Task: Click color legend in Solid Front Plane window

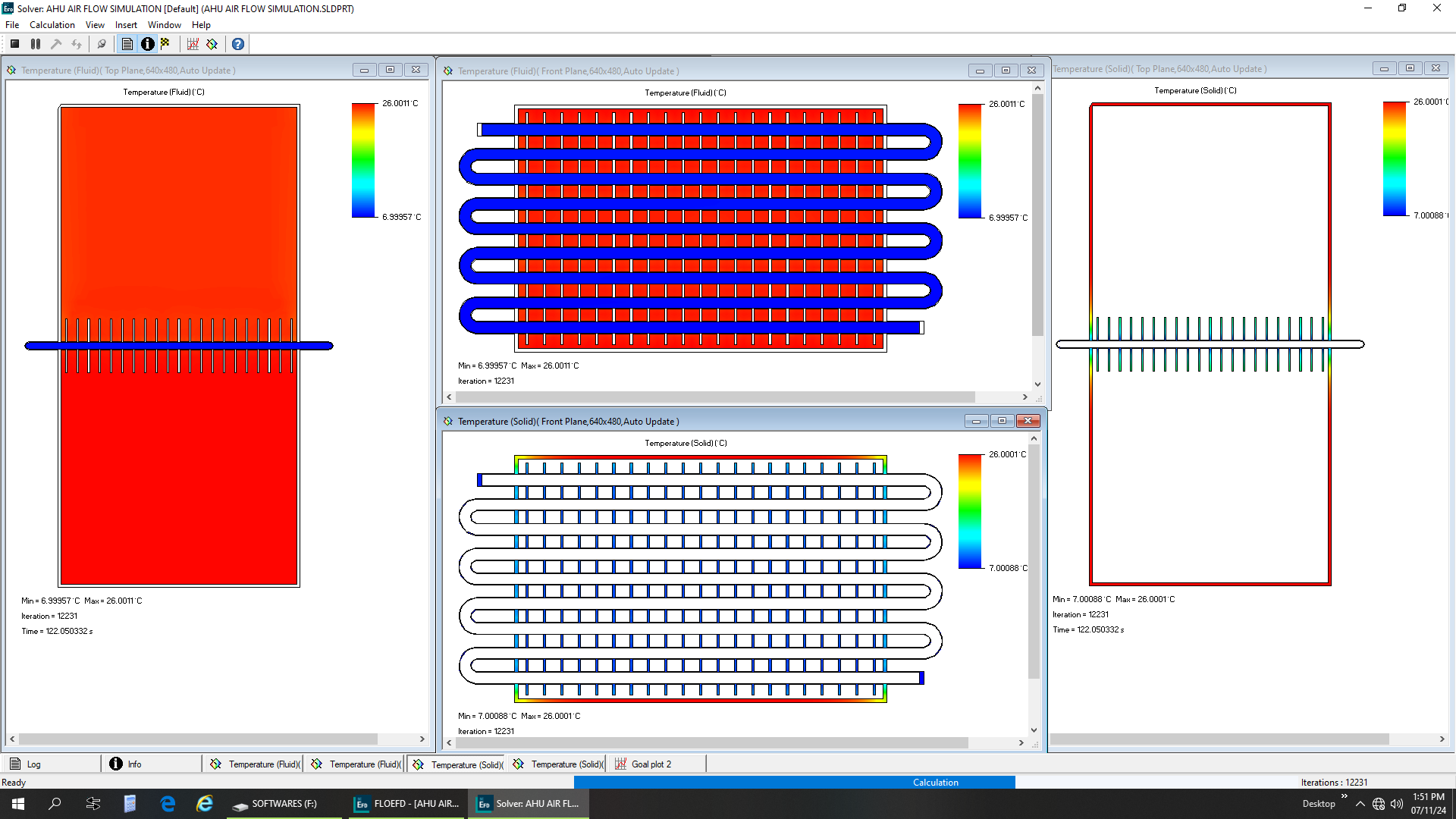Action: [x=970, y=511]
